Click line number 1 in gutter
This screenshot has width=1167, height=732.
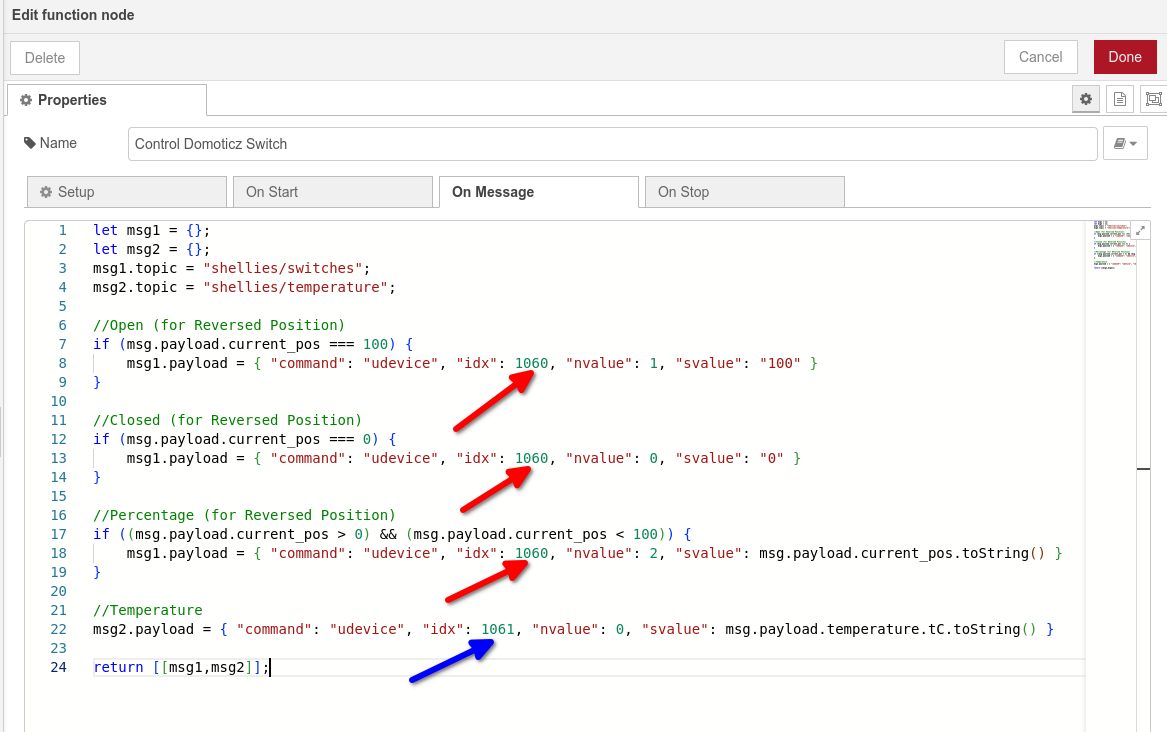(x=63, y=231)
